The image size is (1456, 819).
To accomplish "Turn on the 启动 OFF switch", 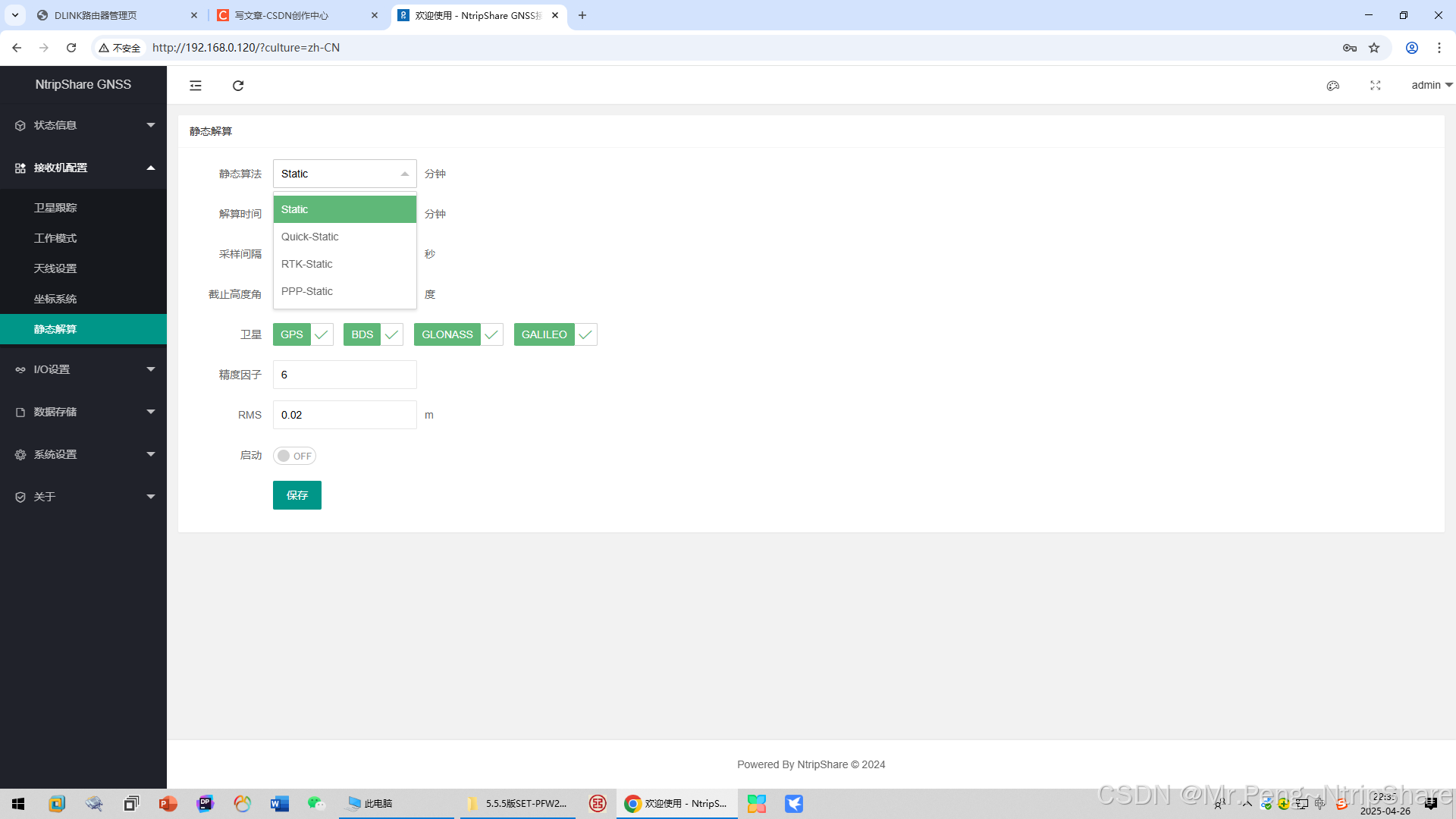I will pos(294,456).
